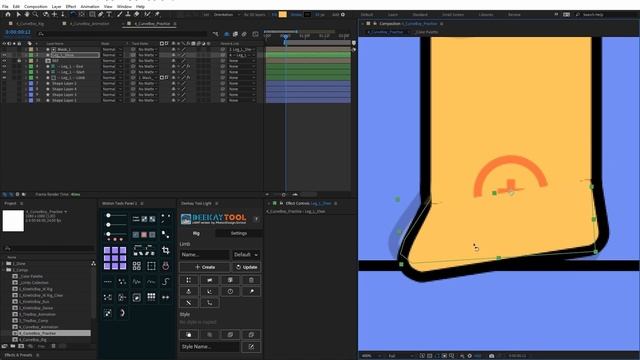640x360 pixels.
Task: Click the S-curve icon in Motion Tools
Action: pos(166,281)
